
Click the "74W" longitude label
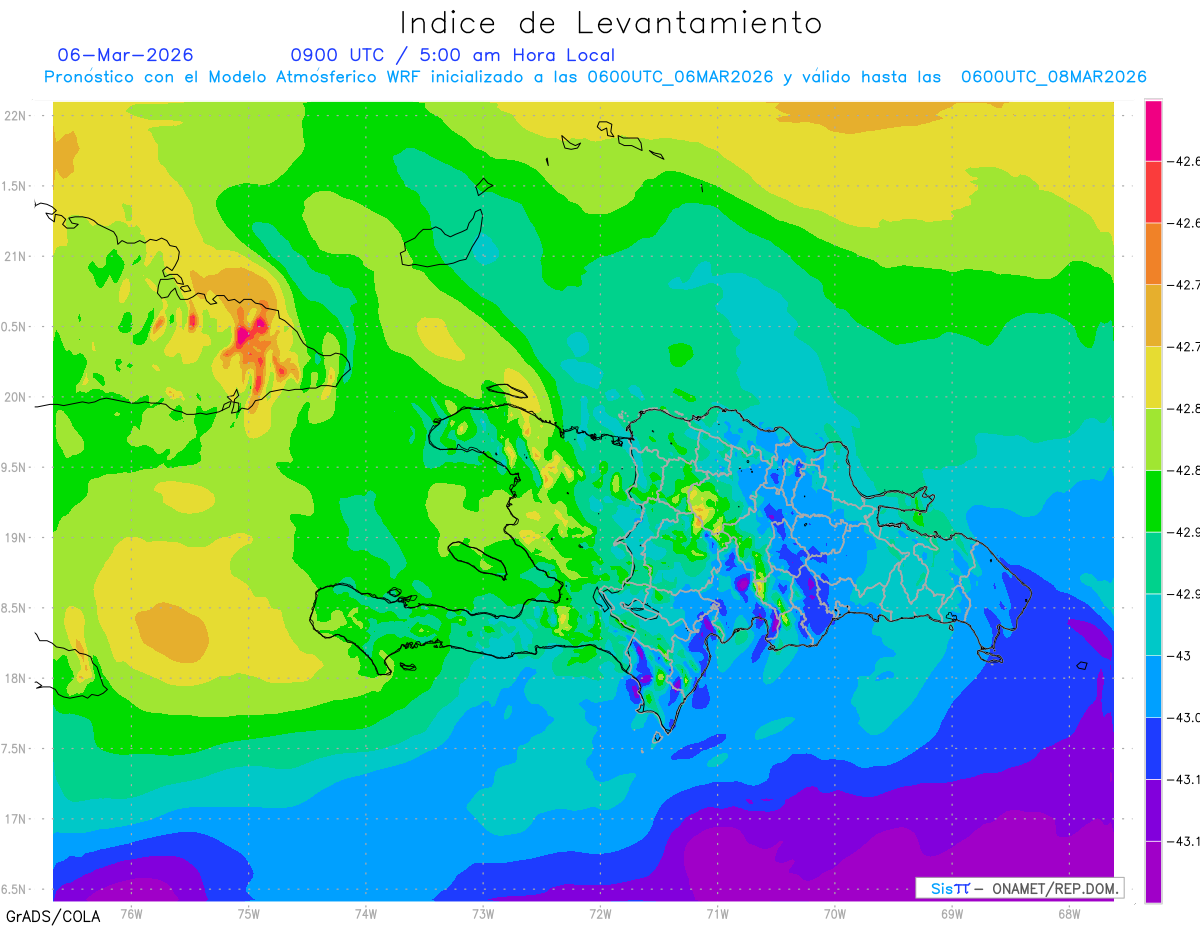pos(366,914)
